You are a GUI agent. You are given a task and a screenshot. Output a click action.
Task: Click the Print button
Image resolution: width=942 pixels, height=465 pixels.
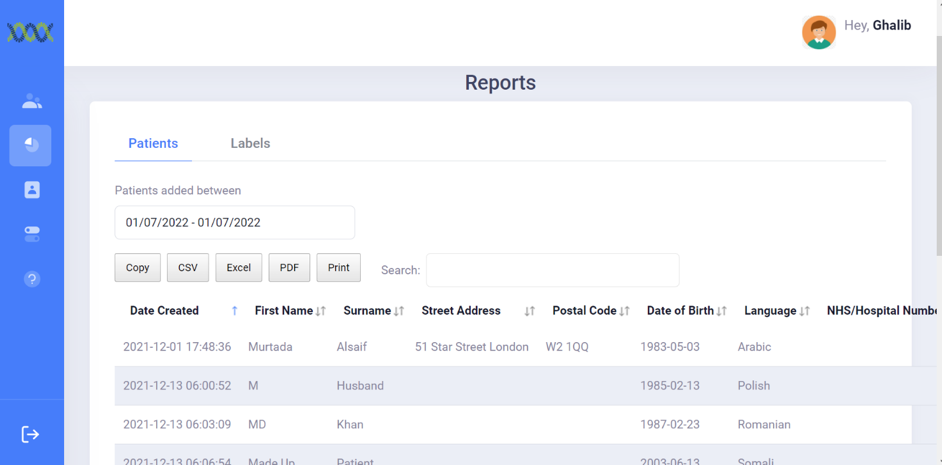click(338, 268)
